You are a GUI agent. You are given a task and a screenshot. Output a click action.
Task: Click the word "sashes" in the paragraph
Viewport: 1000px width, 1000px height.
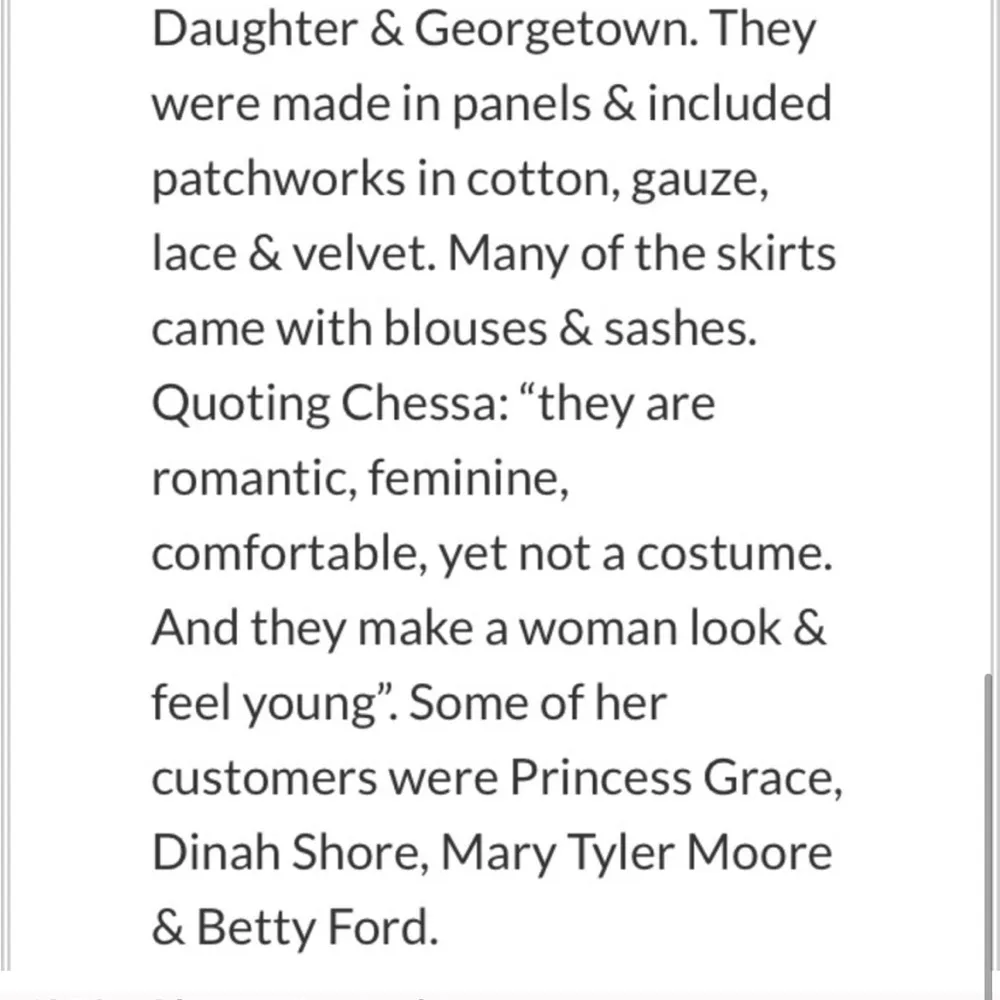click(x=677, y=329)
